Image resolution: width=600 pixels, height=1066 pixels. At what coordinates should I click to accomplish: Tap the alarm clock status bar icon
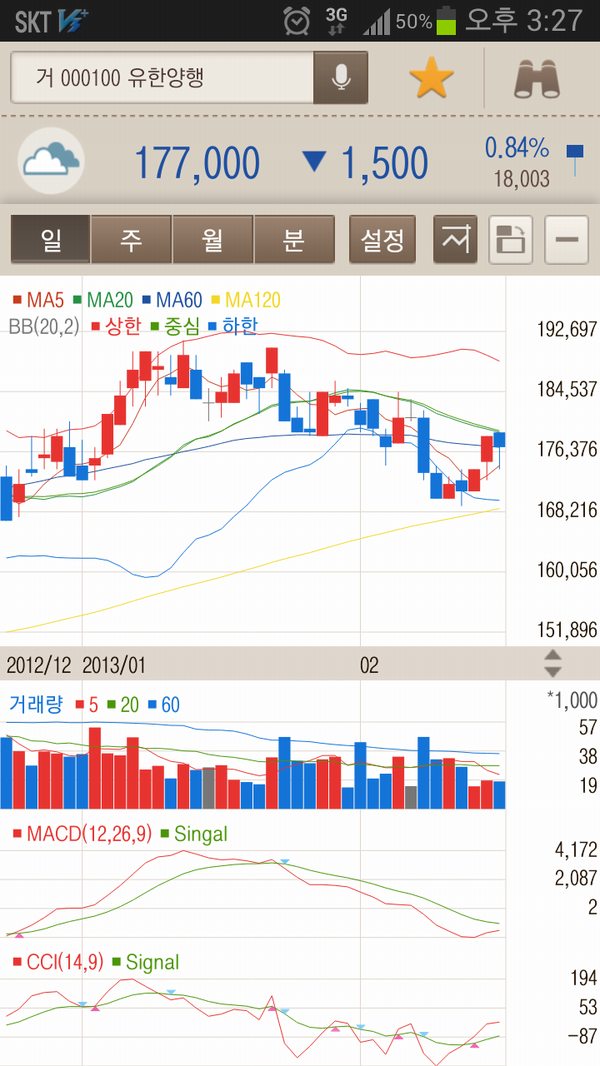pos(298,21)
